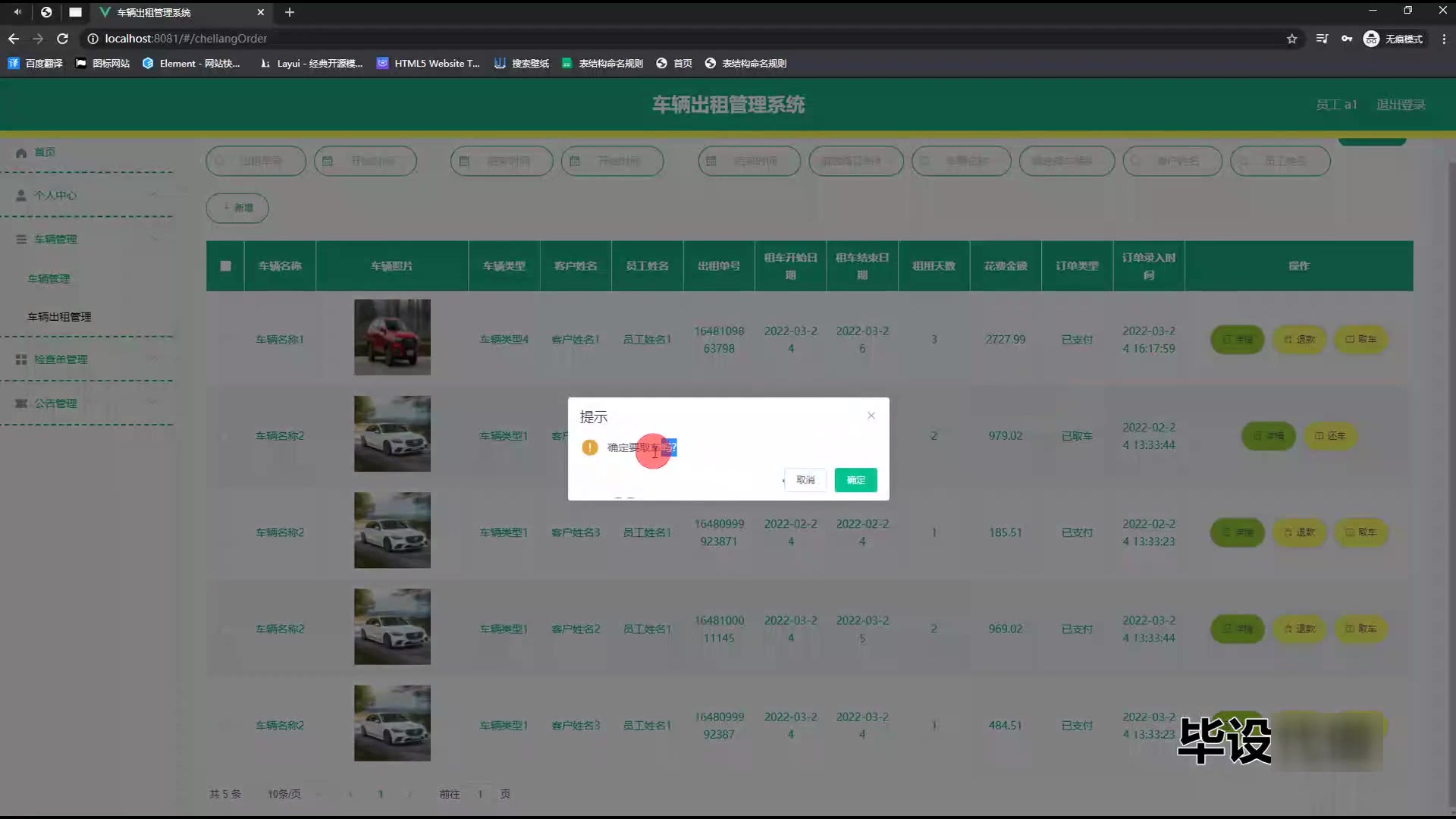This screenshot has height=819, width=1456.
Task: Expand 公告管理 sidebar menu
Action: pyautogui.click(x=87, y=403)
